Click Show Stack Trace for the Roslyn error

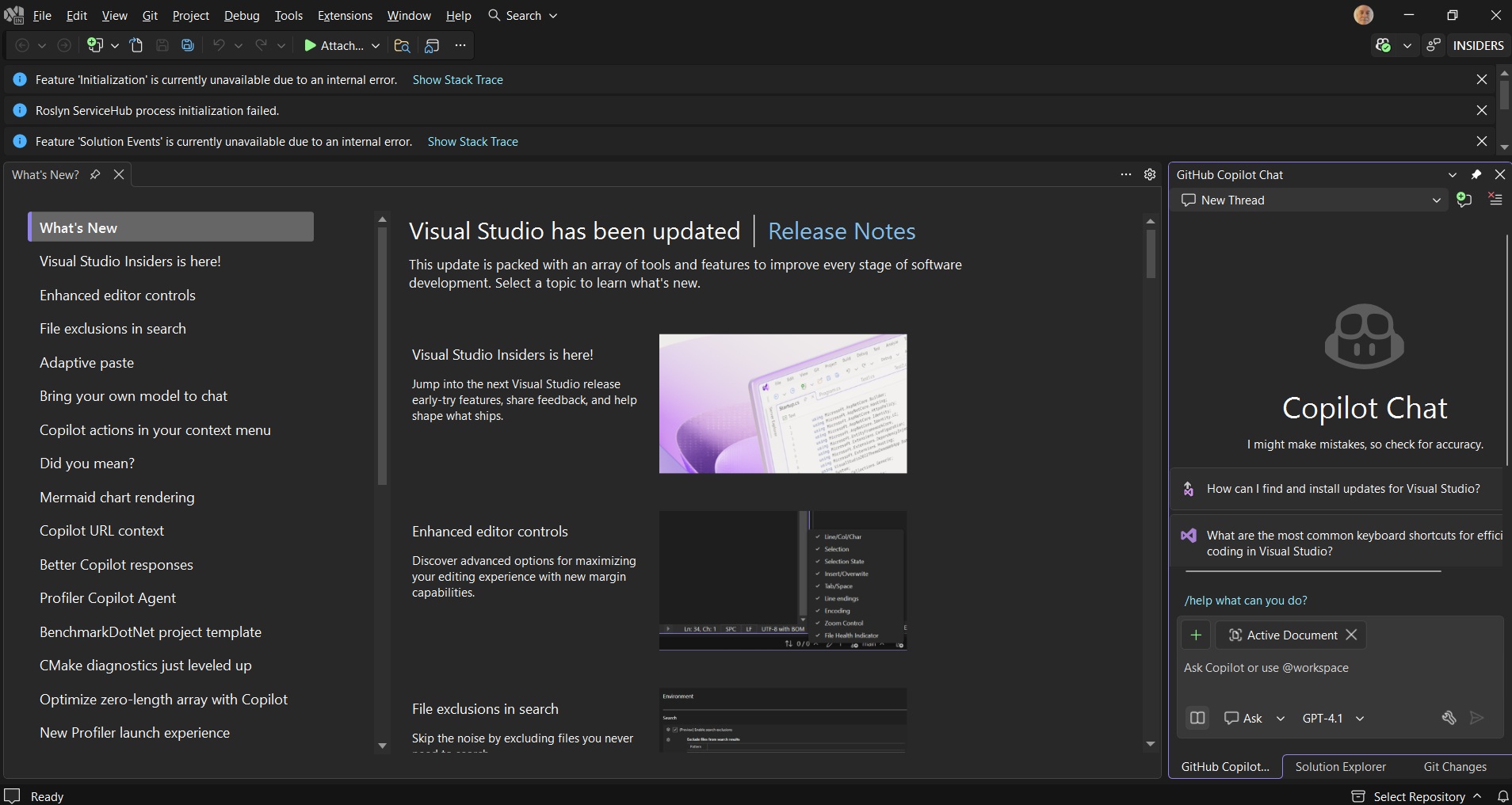tap(459, 79)
